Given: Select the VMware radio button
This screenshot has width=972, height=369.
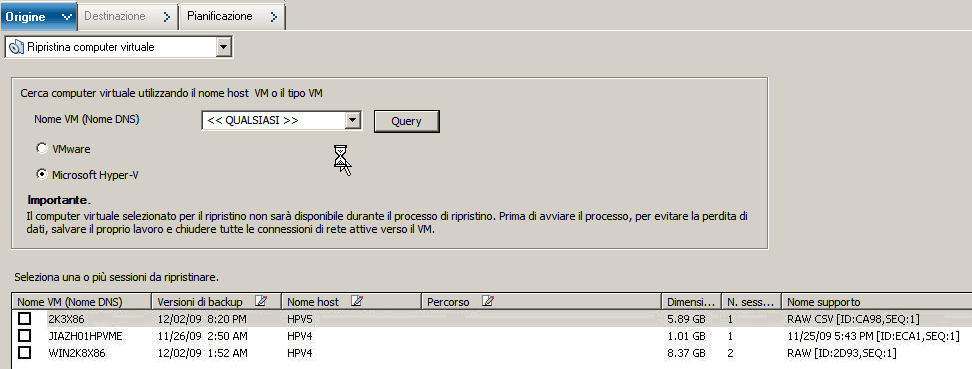Looking at the screenshot, I should point(42,148).
